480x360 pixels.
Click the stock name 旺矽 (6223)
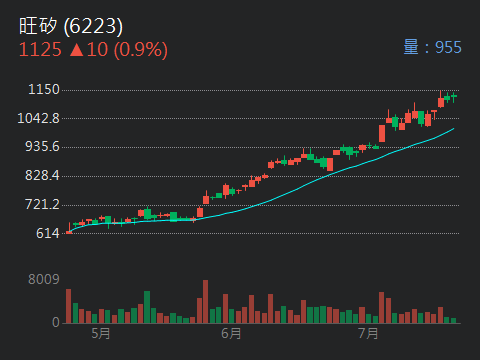pyautogui.click(x=71, y=26)
